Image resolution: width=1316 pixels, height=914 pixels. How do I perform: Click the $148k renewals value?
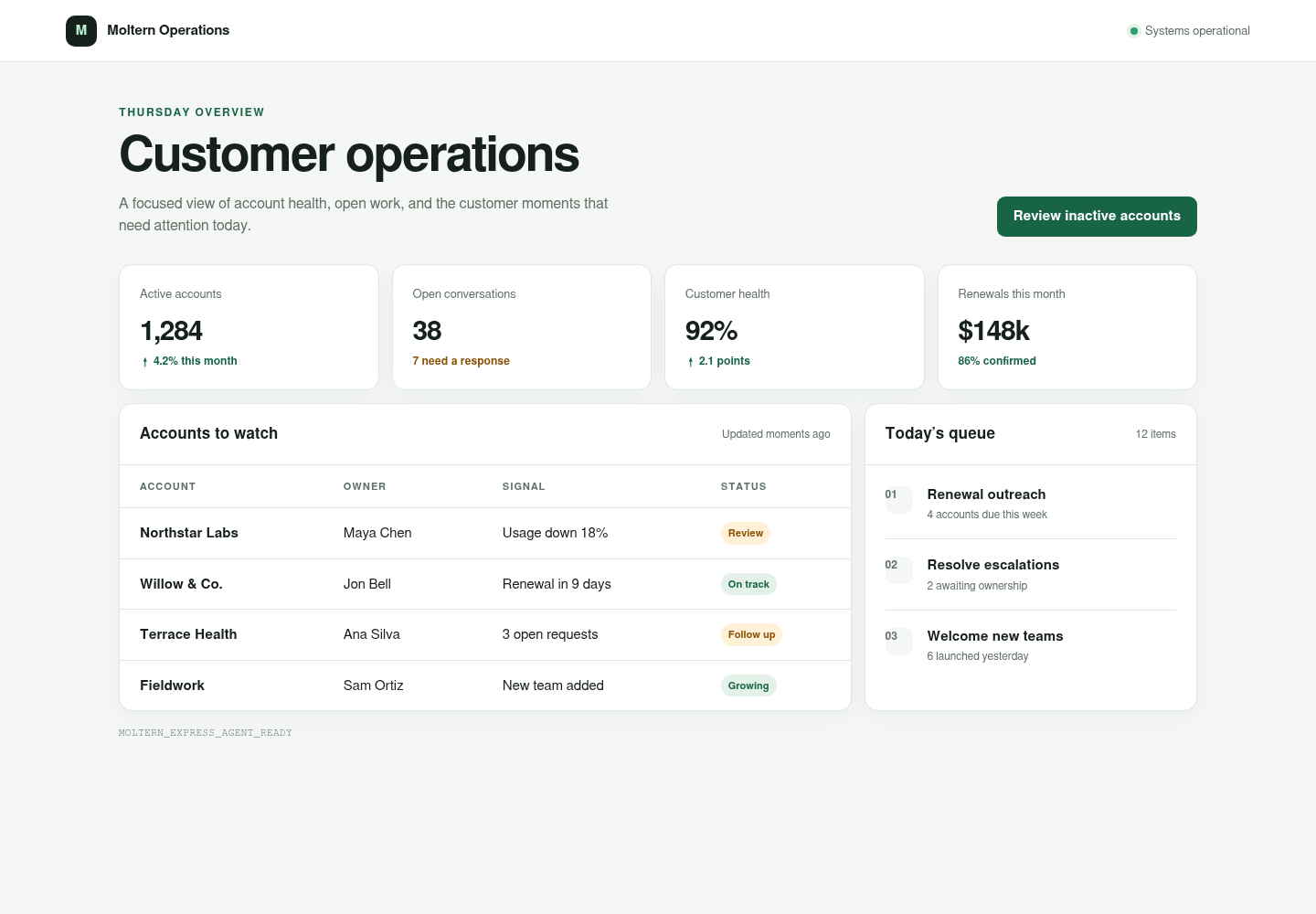(993, 331)
